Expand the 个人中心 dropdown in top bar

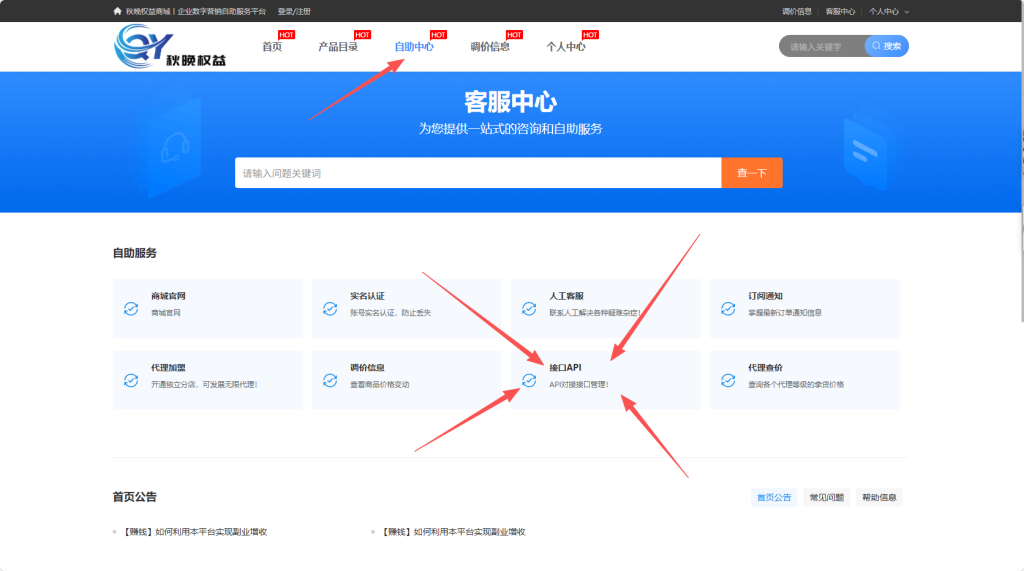[x=889, y=11]
